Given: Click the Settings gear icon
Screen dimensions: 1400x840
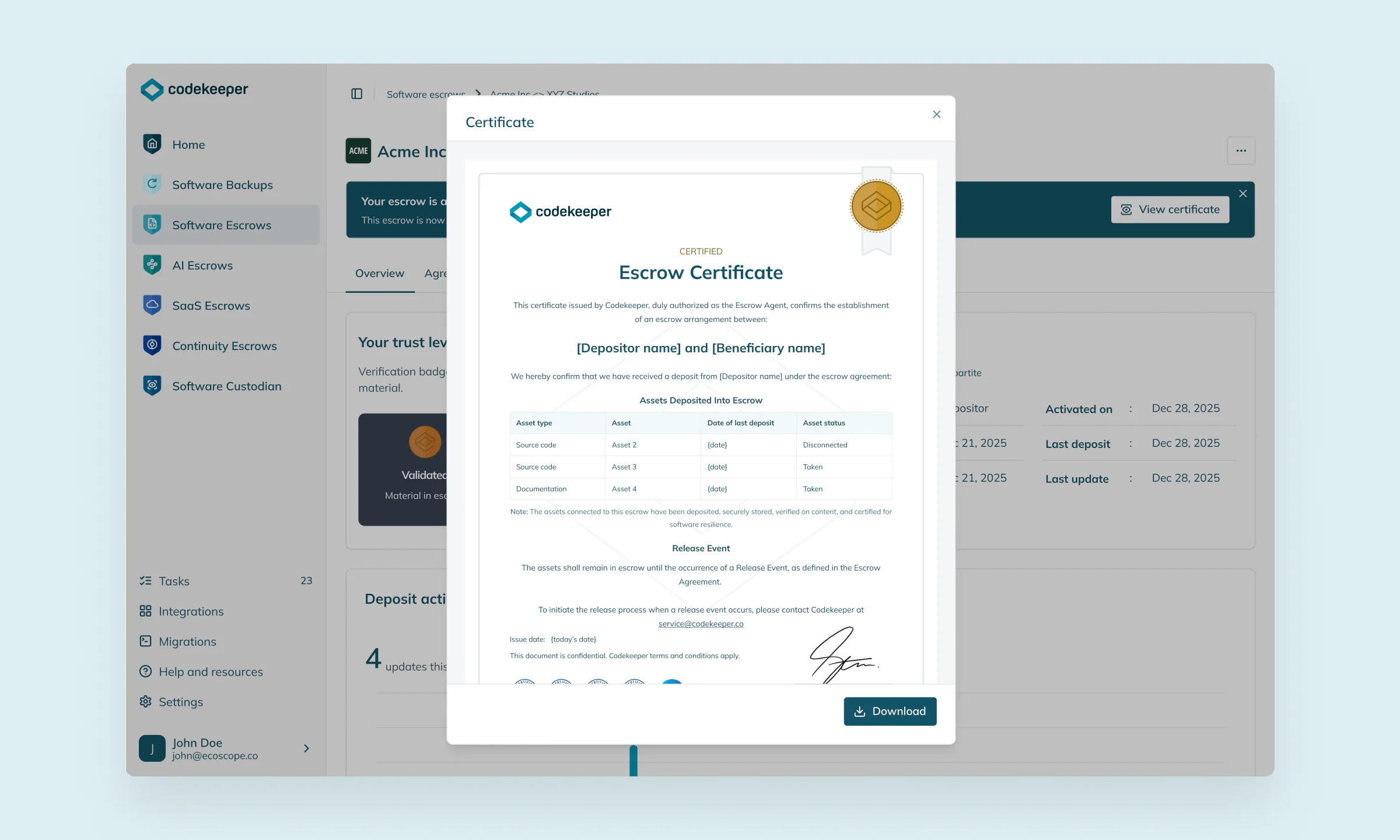Looking at the screenshot, I should click(x=145, y=702).
